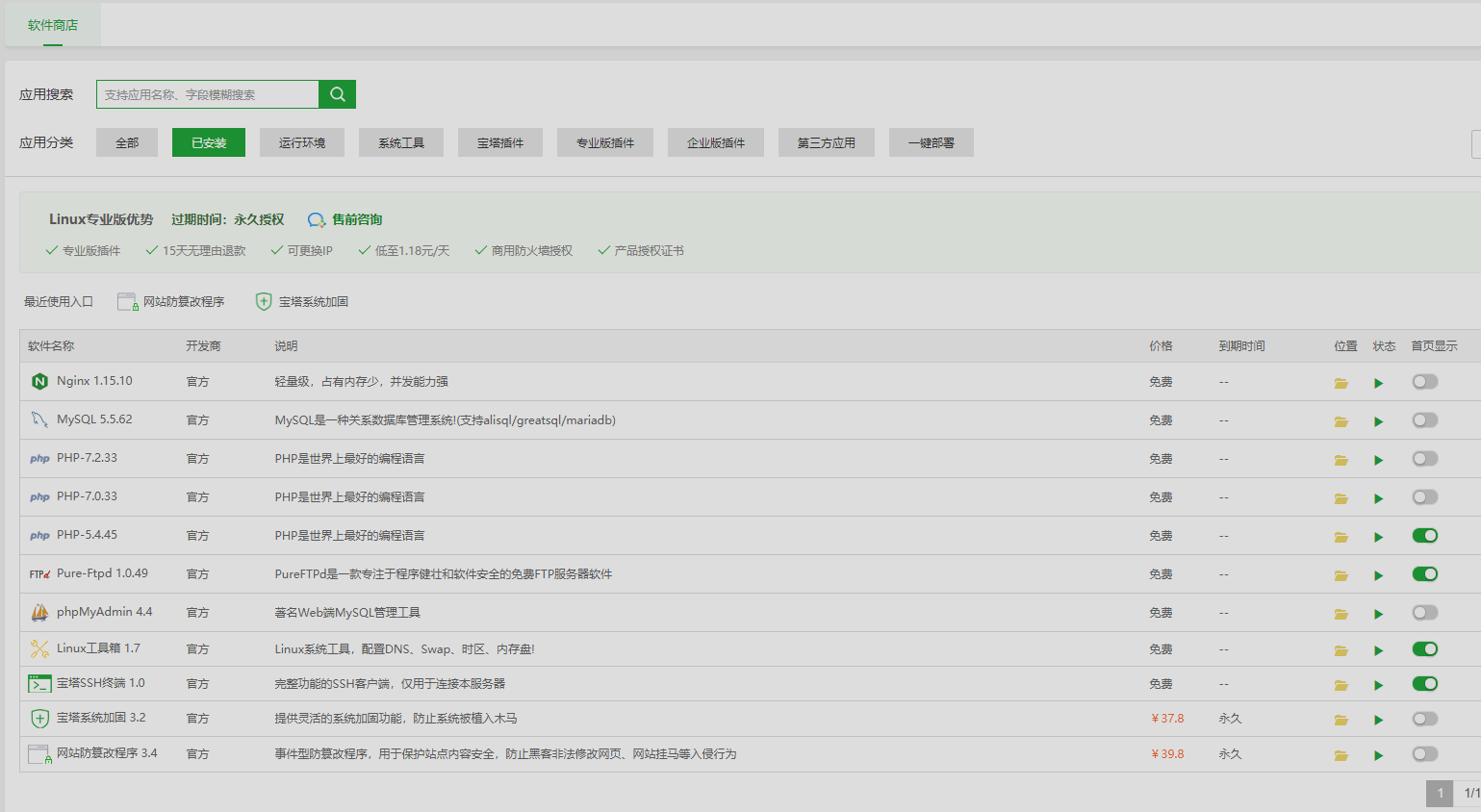Switch to the 软件商店 tab
This screenshot has height=812, width=1481.
pyautogui.click(x=53, y=25)
